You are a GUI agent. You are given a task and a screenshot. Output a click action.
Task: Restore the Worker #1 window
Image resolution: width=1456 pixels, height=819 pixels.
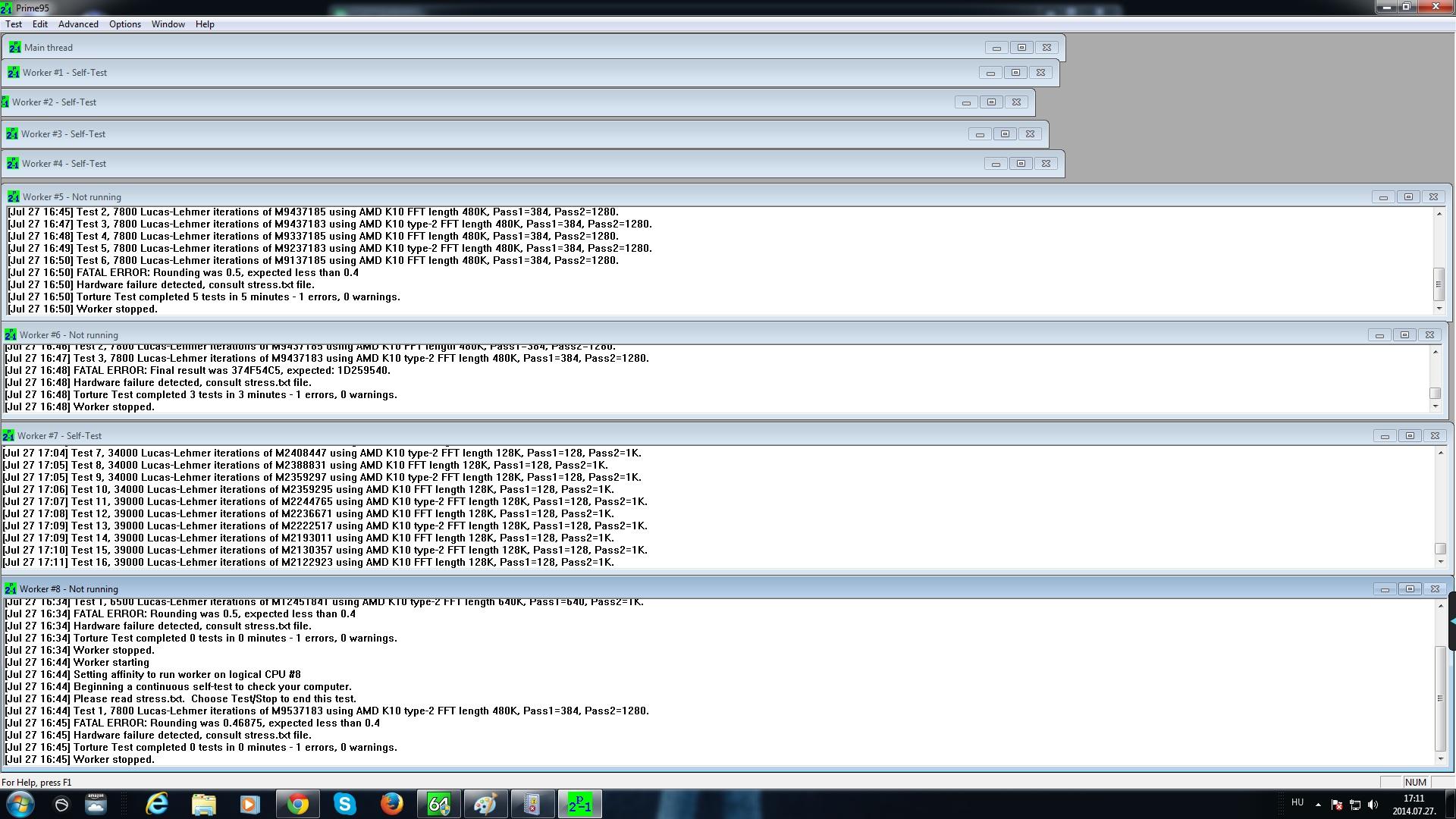pyautogui.click(x=1015, y=72)
